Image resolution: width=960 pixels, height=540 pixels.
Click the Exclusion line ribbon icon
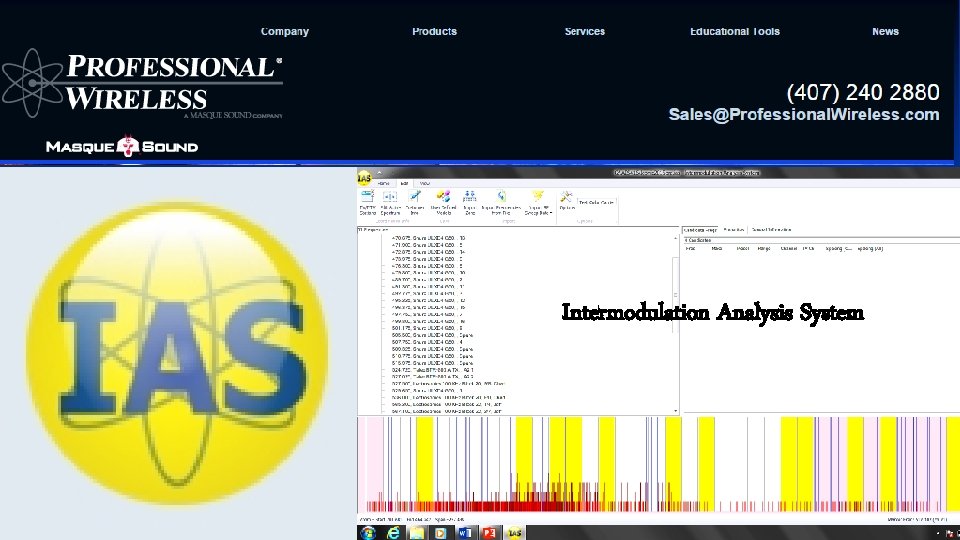tap(414, 203)
